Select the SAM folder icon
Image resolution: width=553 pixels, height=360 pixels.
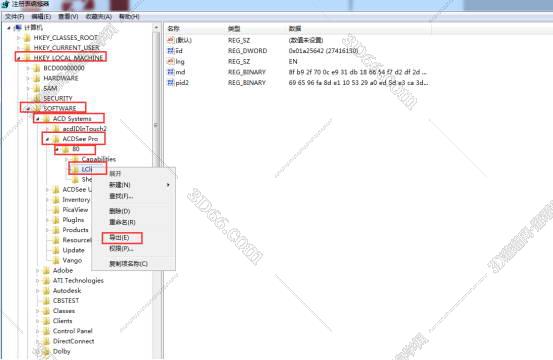click(36, 89)
